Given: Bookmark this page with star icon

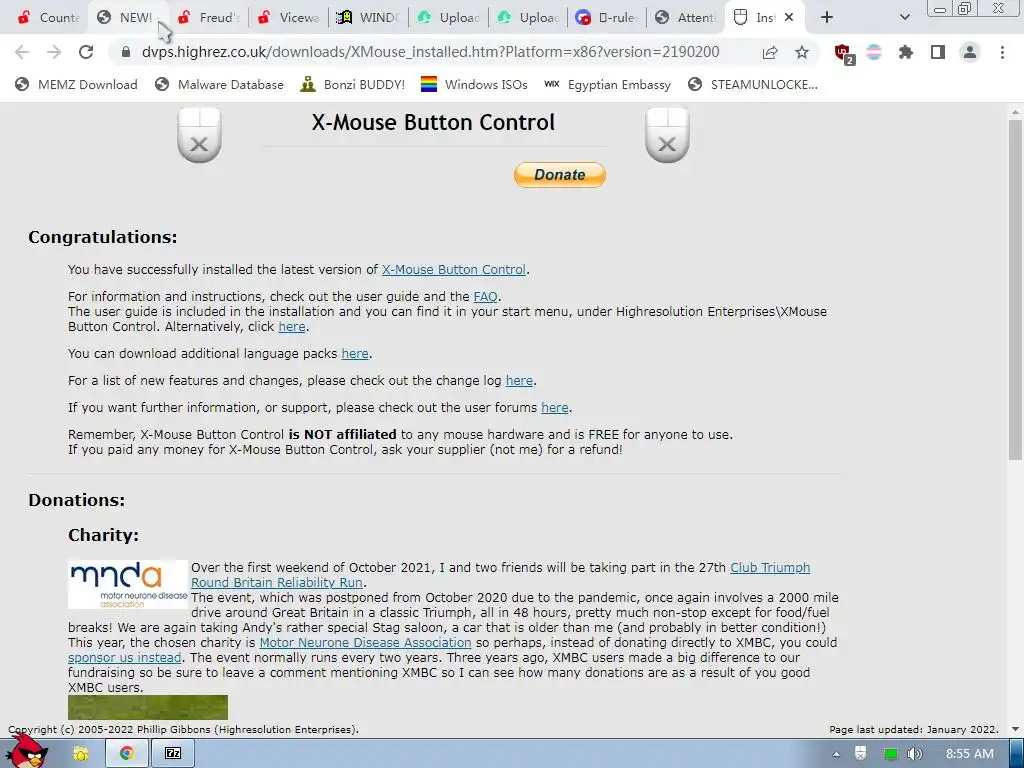Looking at the screenshot, I should [802, 52].
